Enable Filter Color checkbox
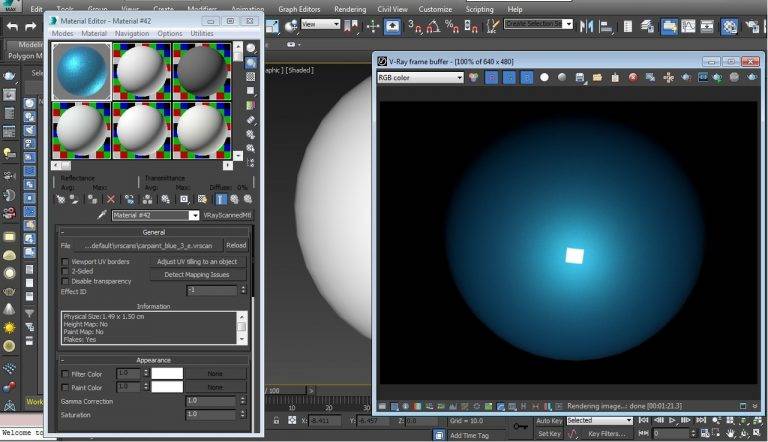This screenshot has height=442, width=768. coord(65,374)
